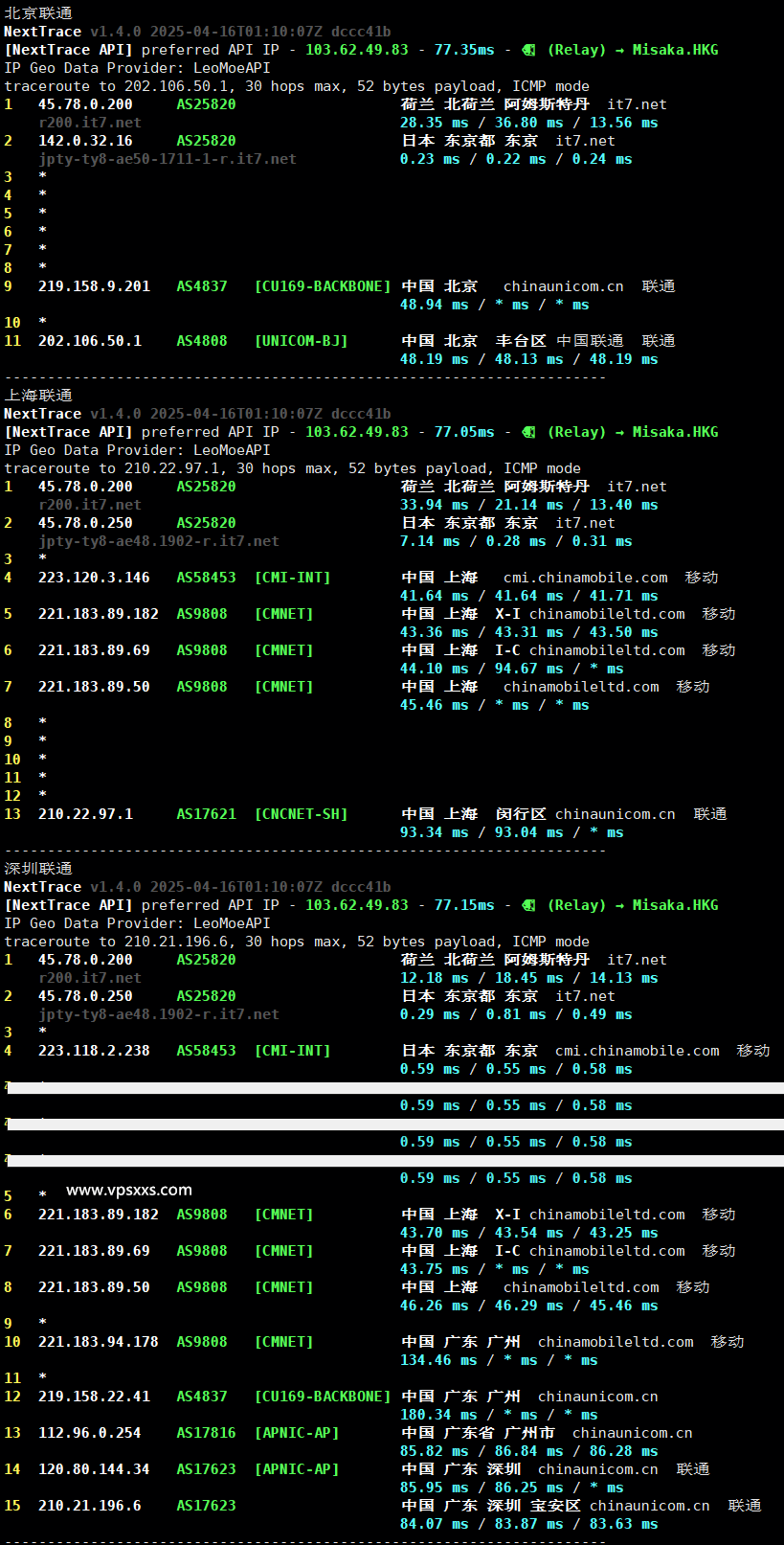This screenshot has width=784, height=1545.
Task: Select the AS17816 number
Action: click(206, 1433)
